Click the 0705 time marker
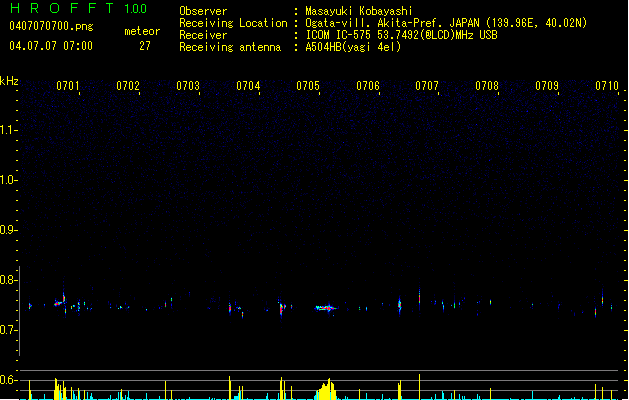Viewport: 629px width, 400px height. tap(308, 86)
